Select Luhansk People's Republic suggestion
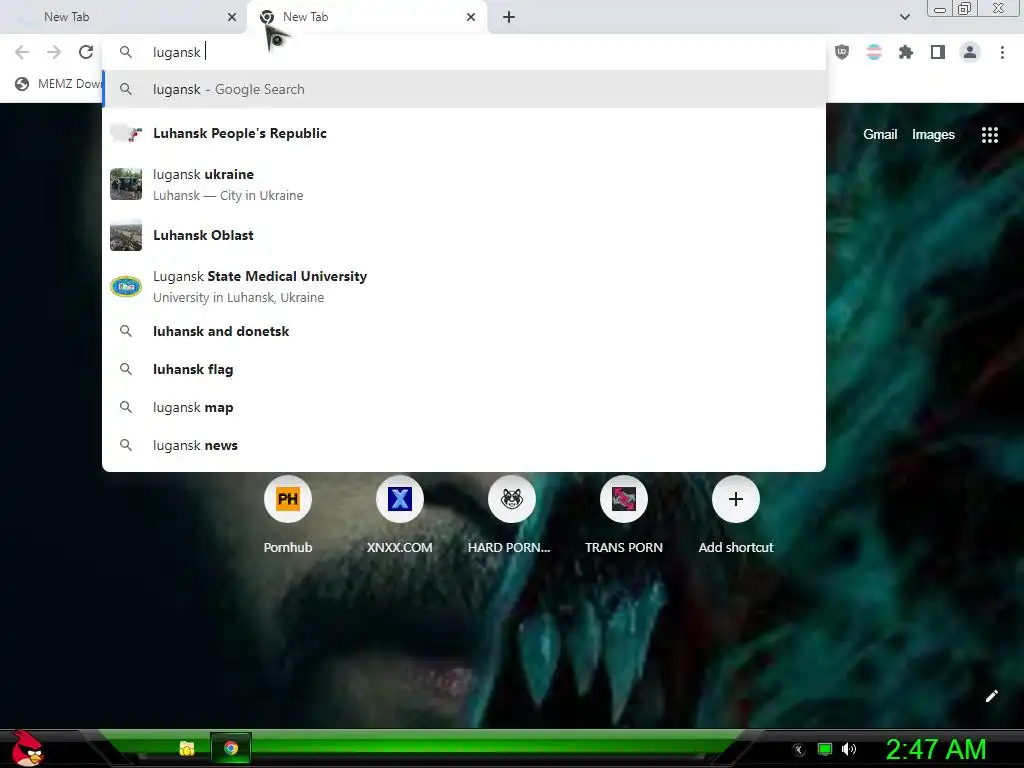Image resolution: width=1024 pixels, height=768 pixels. tap(464, 133)
